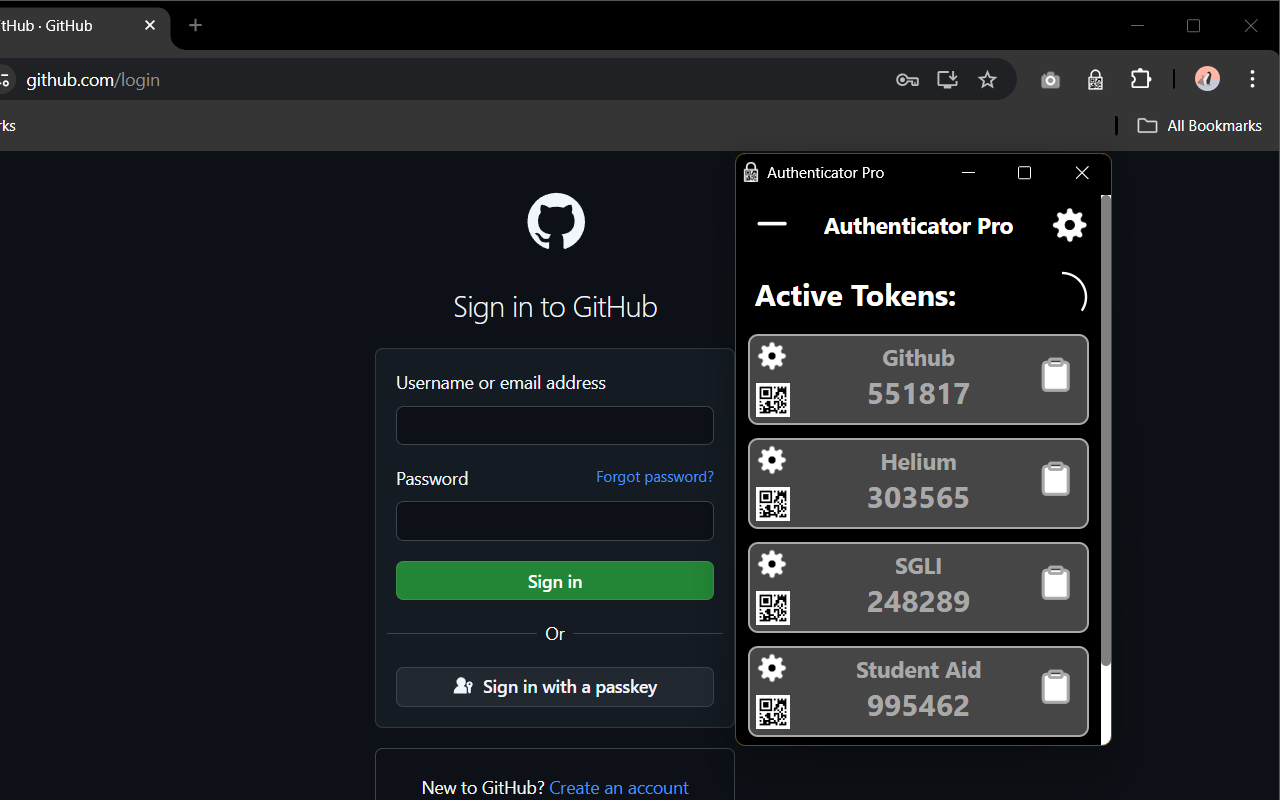
Task: Click the camera icon in the address bar
Action: tap(1050, 79)
